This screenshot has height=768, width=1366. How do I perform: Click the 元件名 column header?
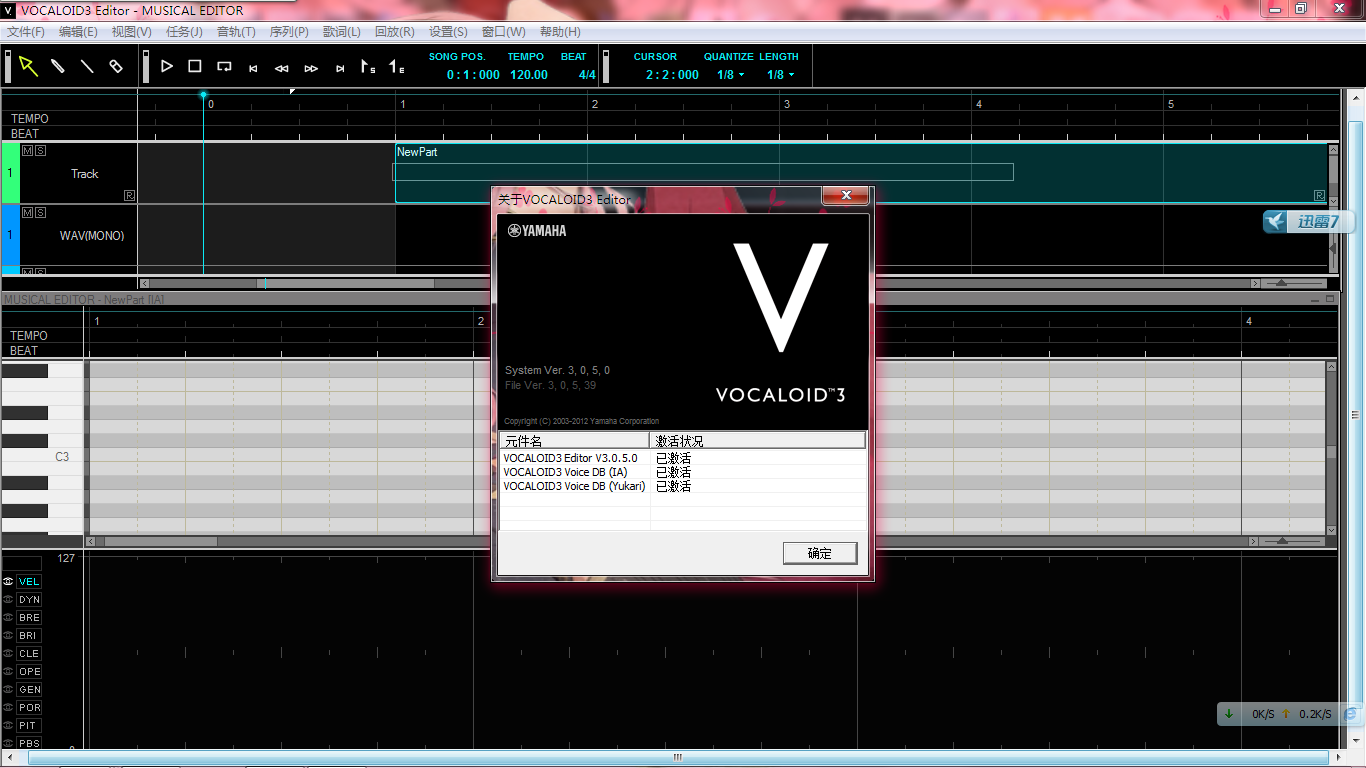(x=574, y=440)
